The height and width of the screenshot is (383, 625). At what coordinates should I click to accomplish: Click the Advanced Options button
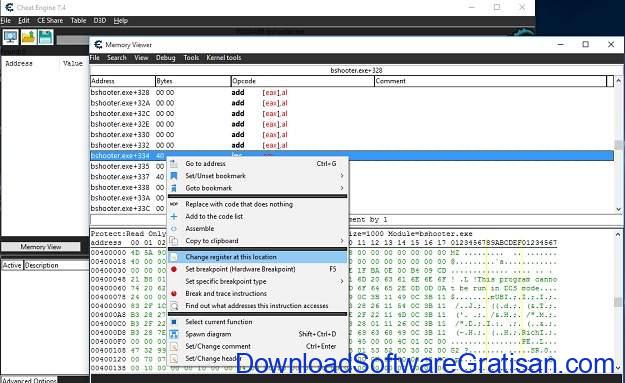coord(29,380)
